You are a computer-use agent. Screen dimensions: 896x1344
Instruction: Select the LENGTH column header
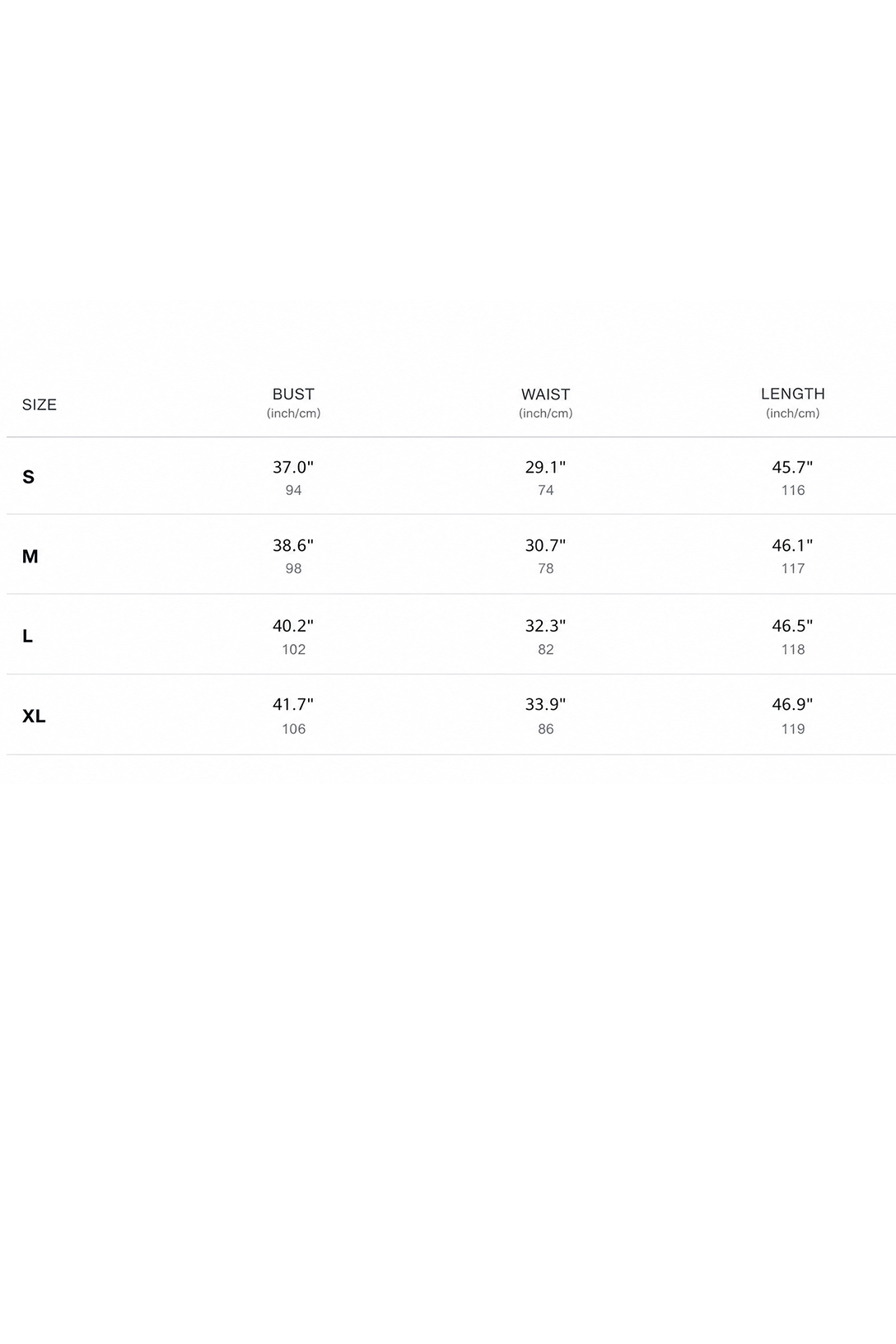[x=792, y=394]
